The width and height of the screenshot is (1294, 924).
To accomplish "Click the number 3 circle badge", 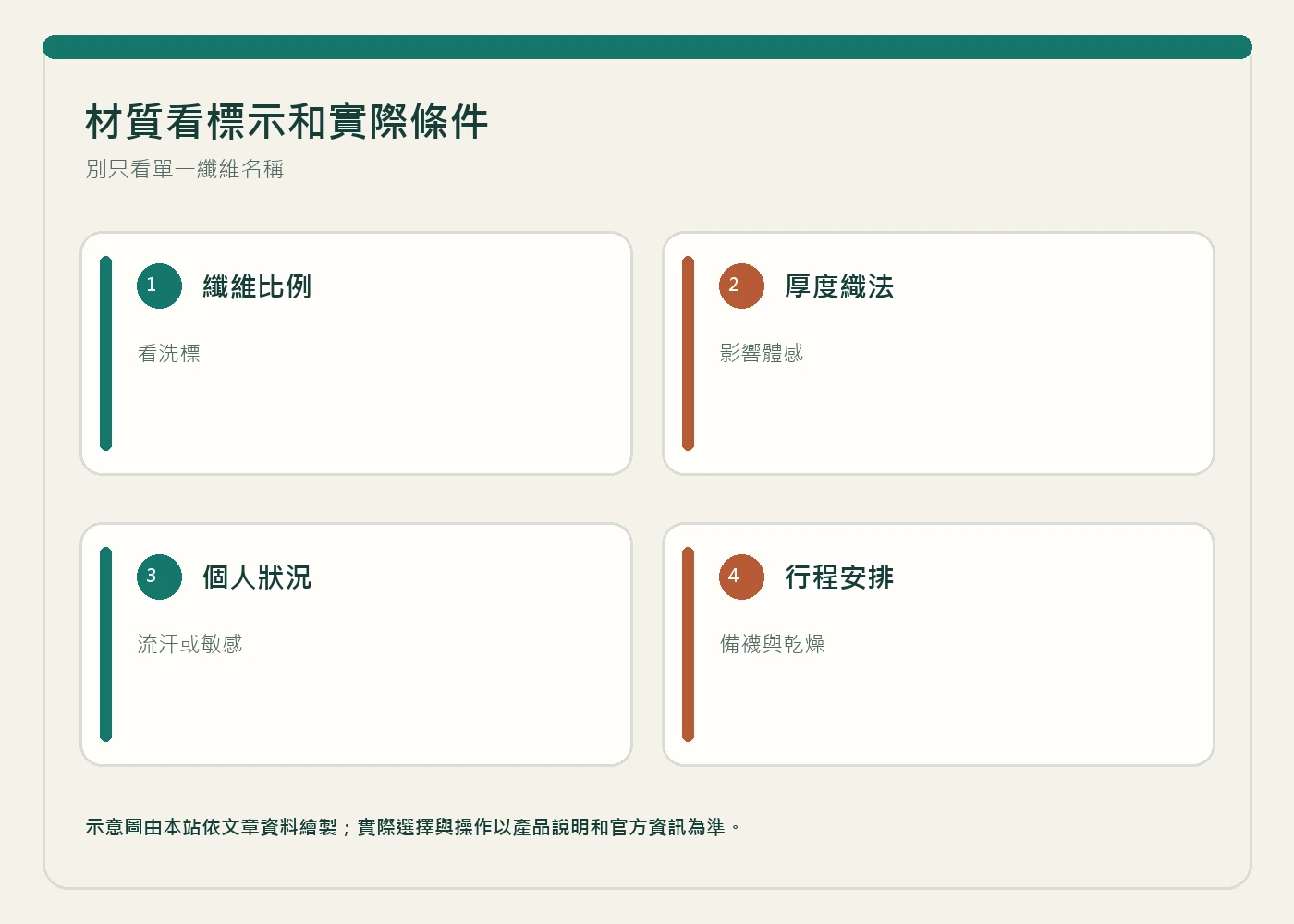I will [x=159, y=577].
